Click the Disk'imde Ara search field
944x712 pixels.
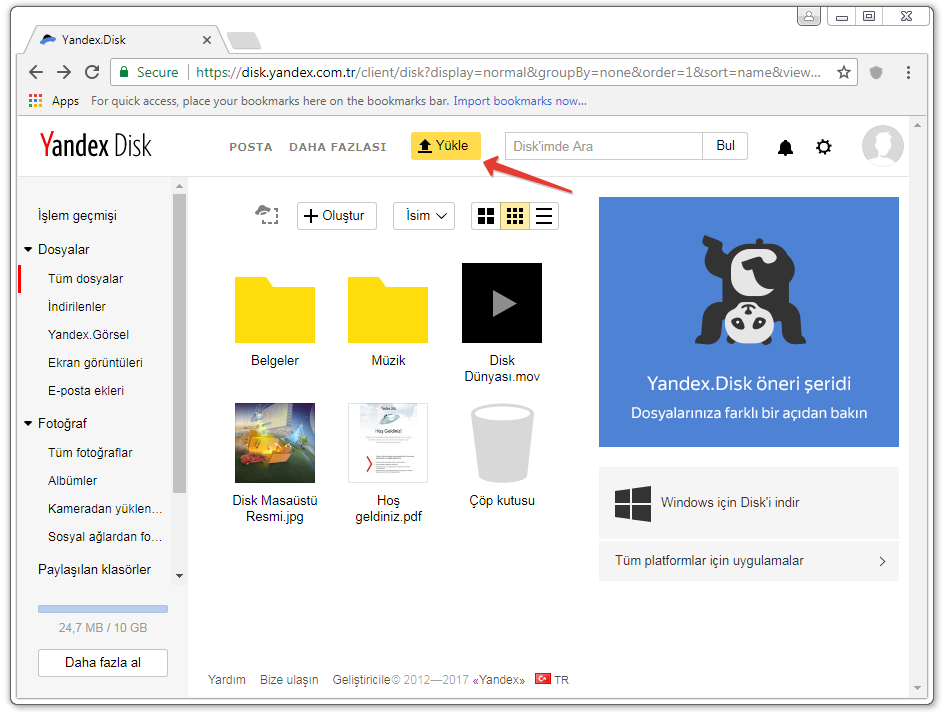tap(603, 146)
